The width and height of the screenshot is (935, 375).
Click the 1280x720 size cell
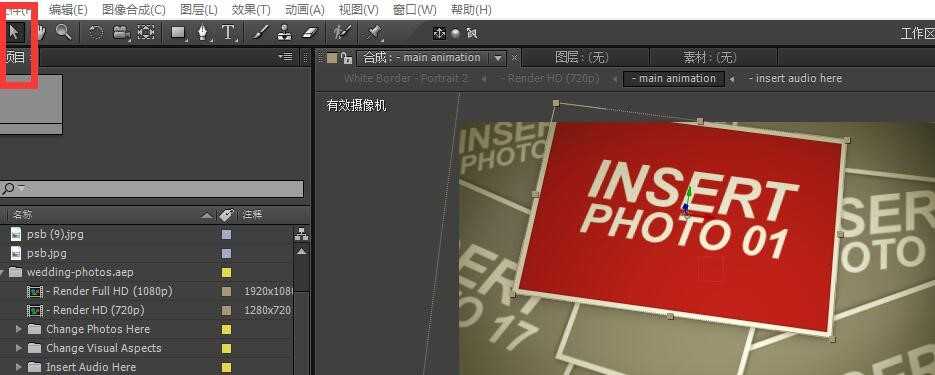[268, 311]
